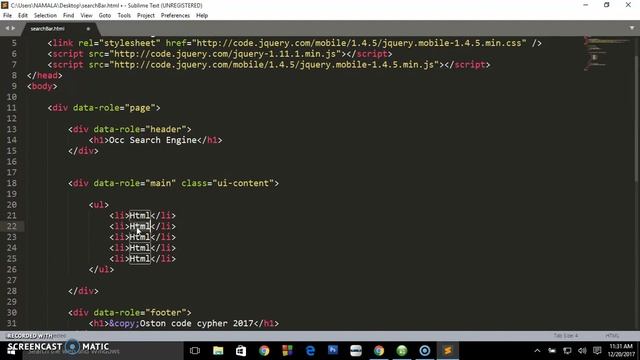Click the minimap code overview
The width and height of the screenshot is (640, 360).
[608, 53]
